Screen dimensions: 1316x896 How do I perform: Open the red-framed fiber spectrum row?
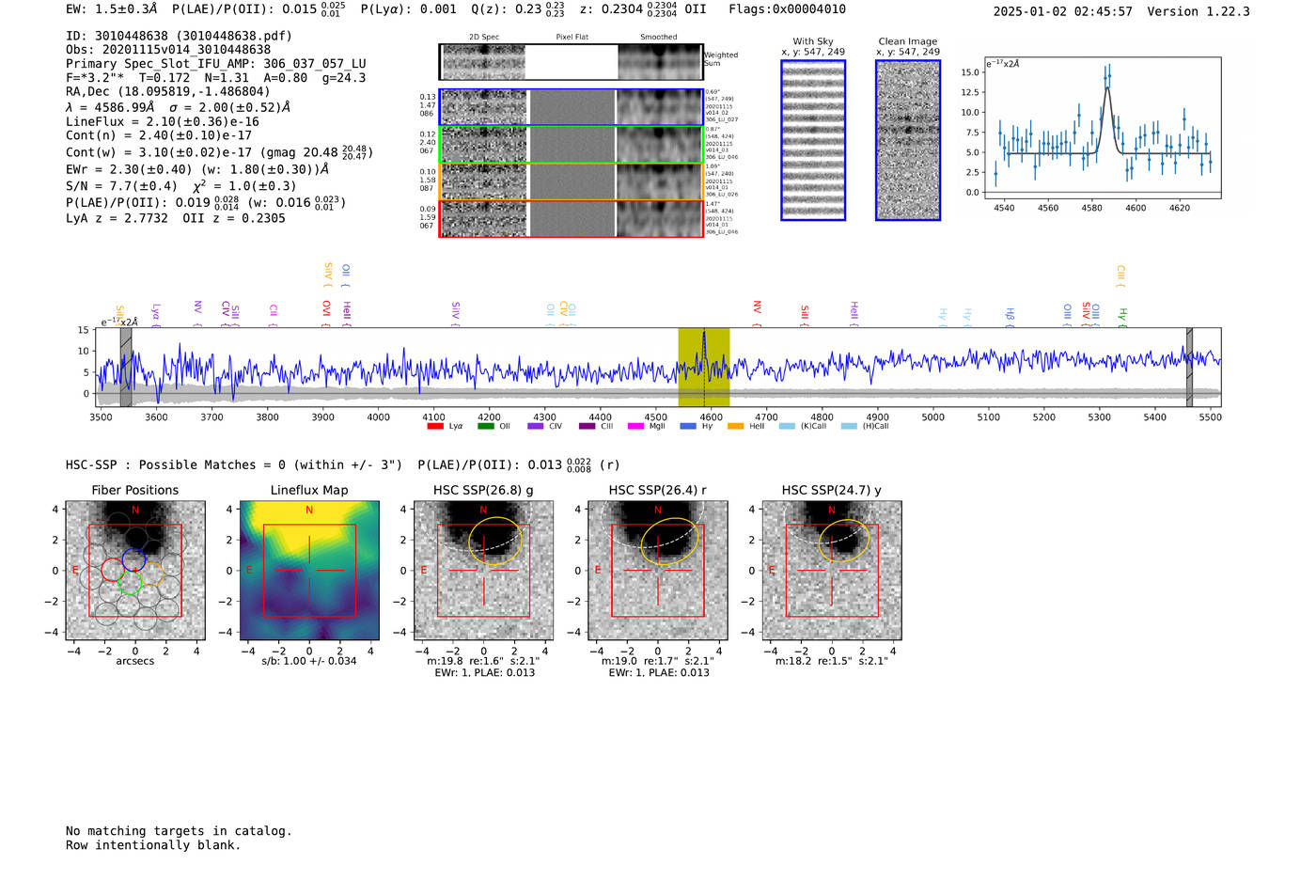coord(571,218)
